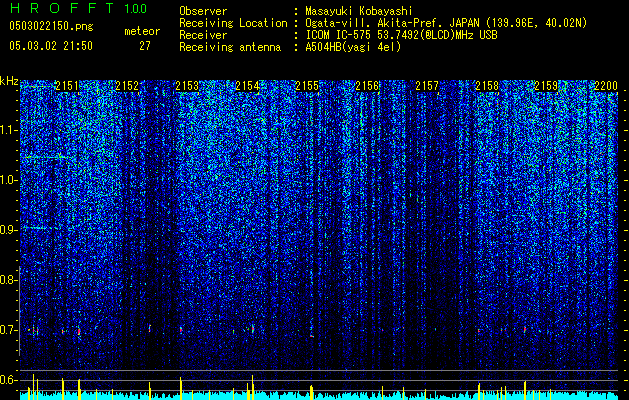Click the Receiver field label
This screenshot has height=400, width=629.
click(x=203, y=35)
